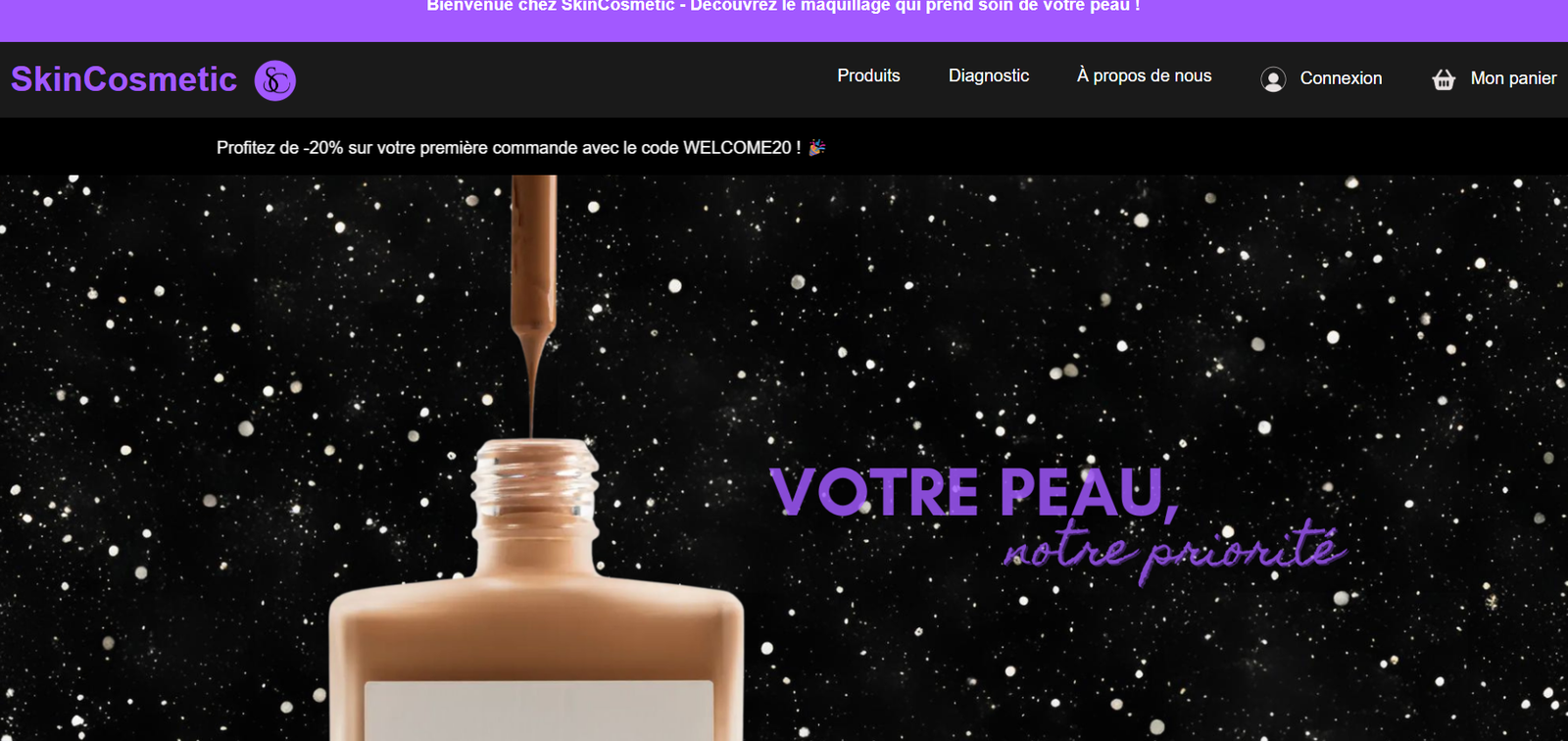Click the user profile icon beside Connexion
This screenshot has width=1568, height=741.
1273,79
